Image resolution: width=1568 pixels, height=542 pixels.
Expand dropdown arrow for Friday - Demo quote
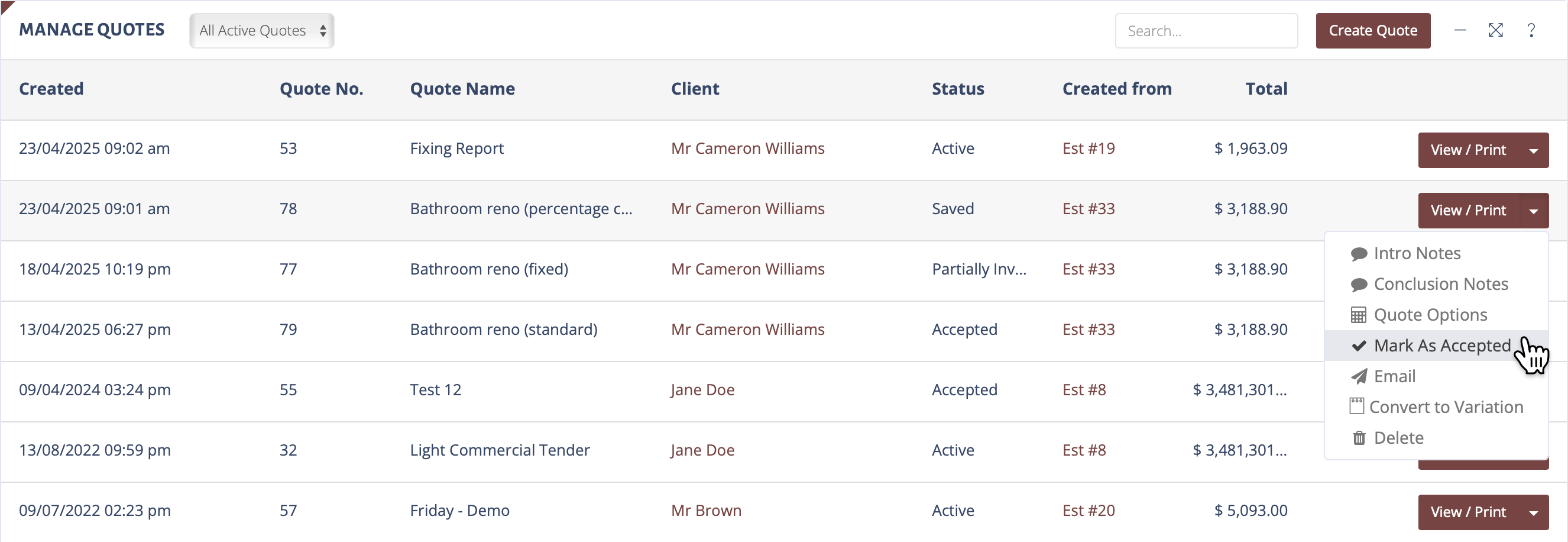(1534, 513)
